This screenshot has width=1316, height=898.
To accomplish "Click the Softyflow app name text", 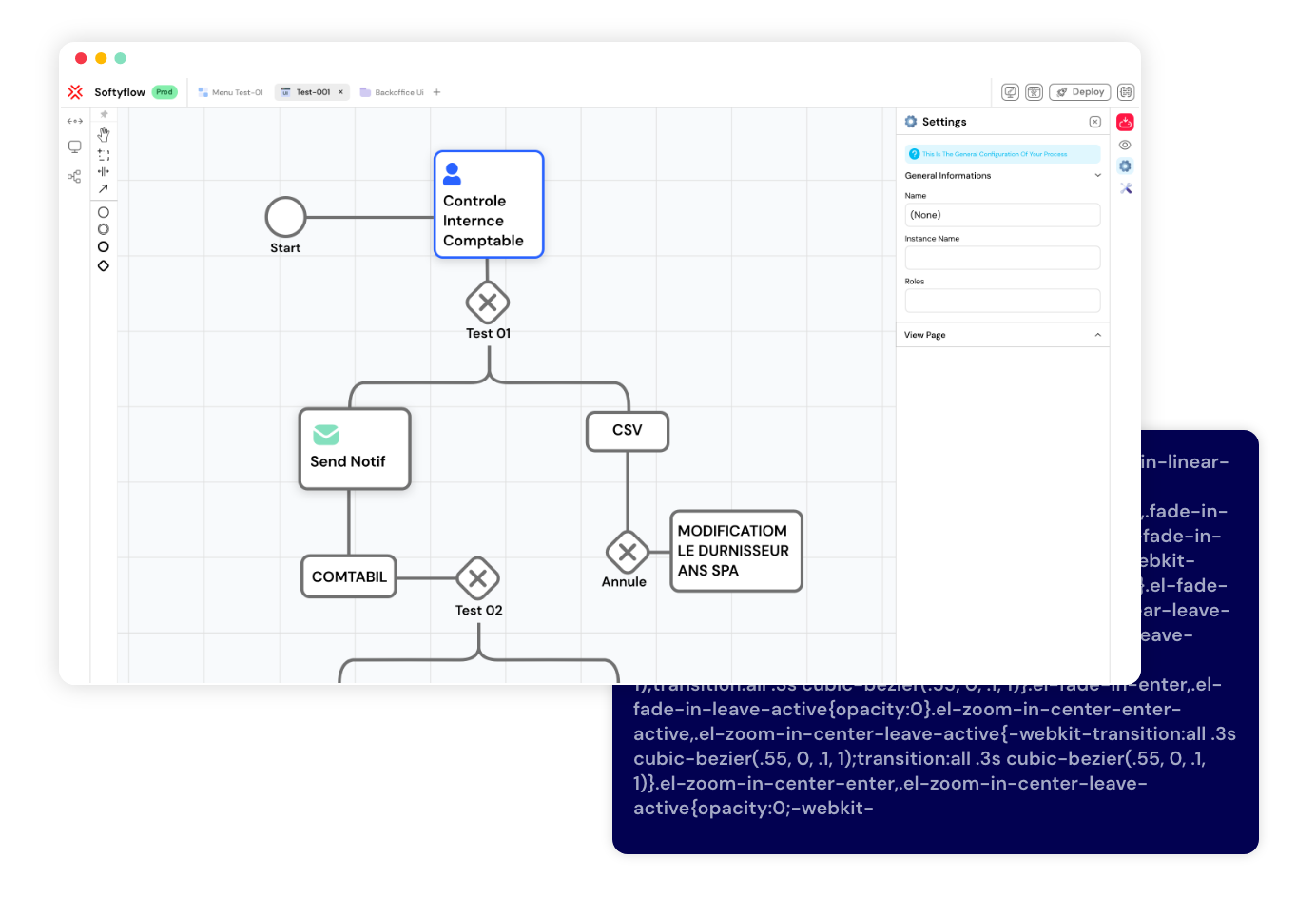I will (120, 92).
